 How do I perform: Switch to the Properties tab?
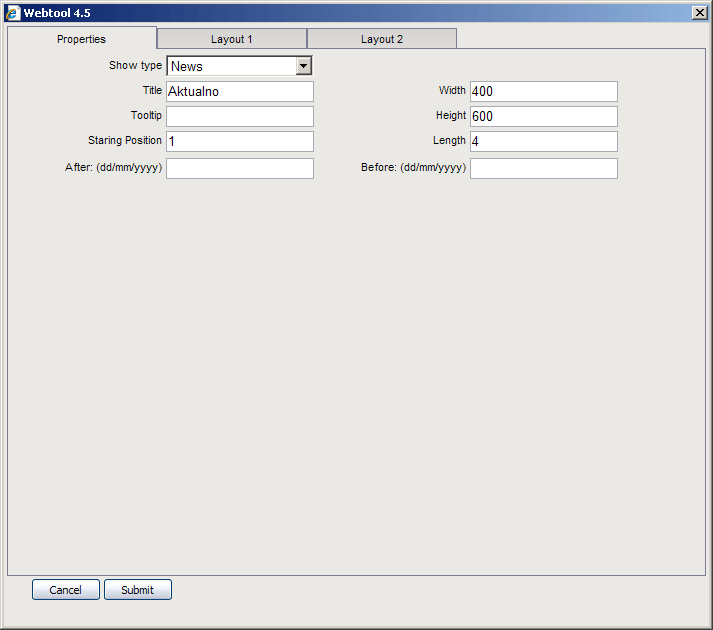(x=81, y=39)
